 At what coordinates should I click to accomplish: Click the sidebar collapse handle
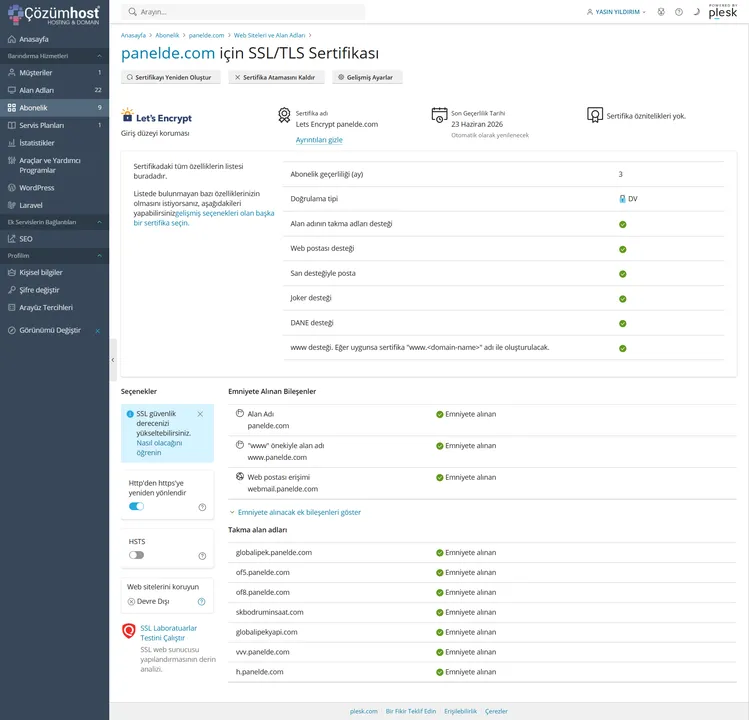tap(113, 359)
